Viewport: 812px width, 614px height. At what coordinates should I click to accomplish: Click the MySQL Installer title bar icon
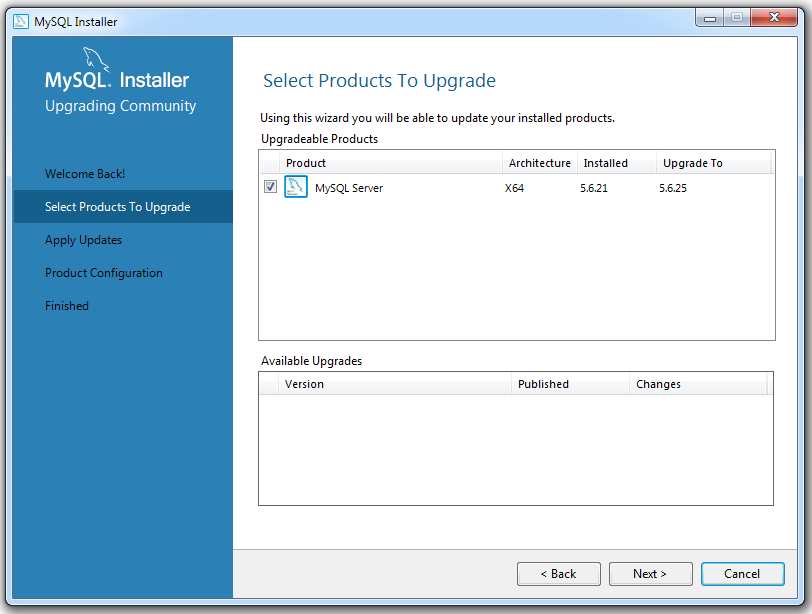tap(21, 21)
